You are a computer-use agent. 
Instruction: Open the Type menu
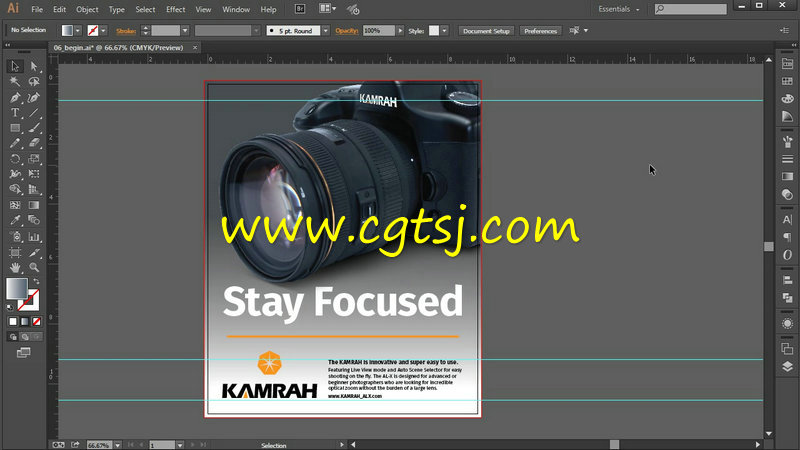tap(116, 9)
